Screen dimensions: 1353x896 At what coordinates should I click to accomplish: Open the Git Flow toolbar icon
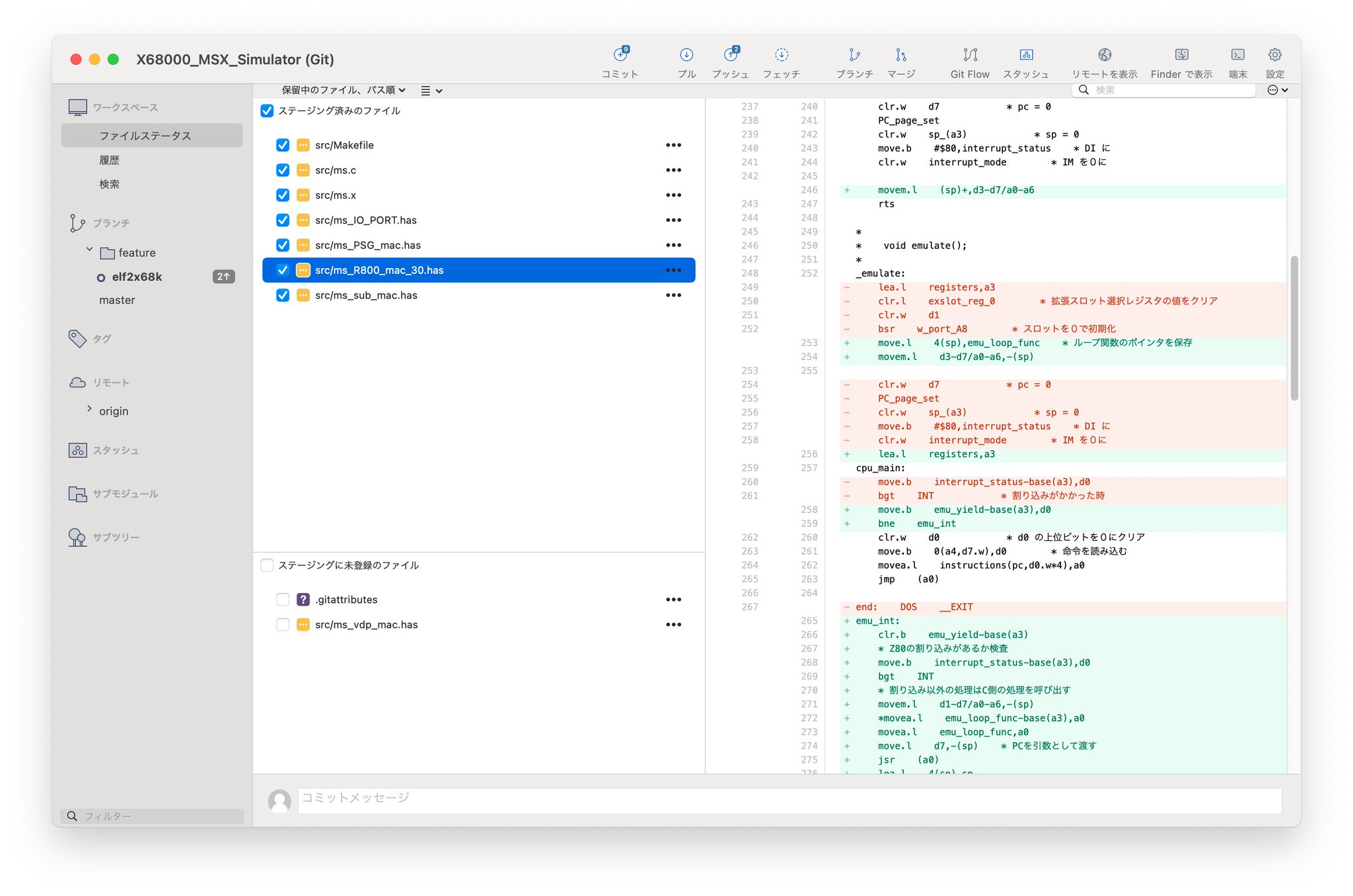click(x=970, y=55)
